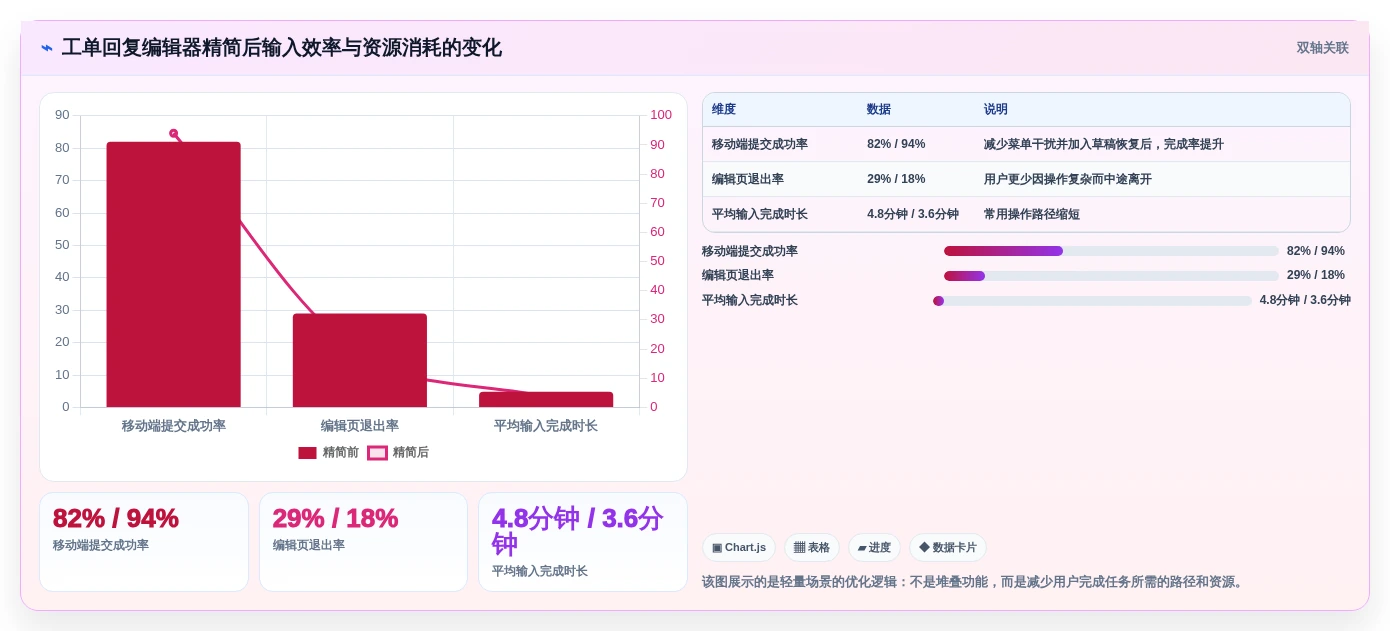Click the 29% / 18% data card

[363, 542]
